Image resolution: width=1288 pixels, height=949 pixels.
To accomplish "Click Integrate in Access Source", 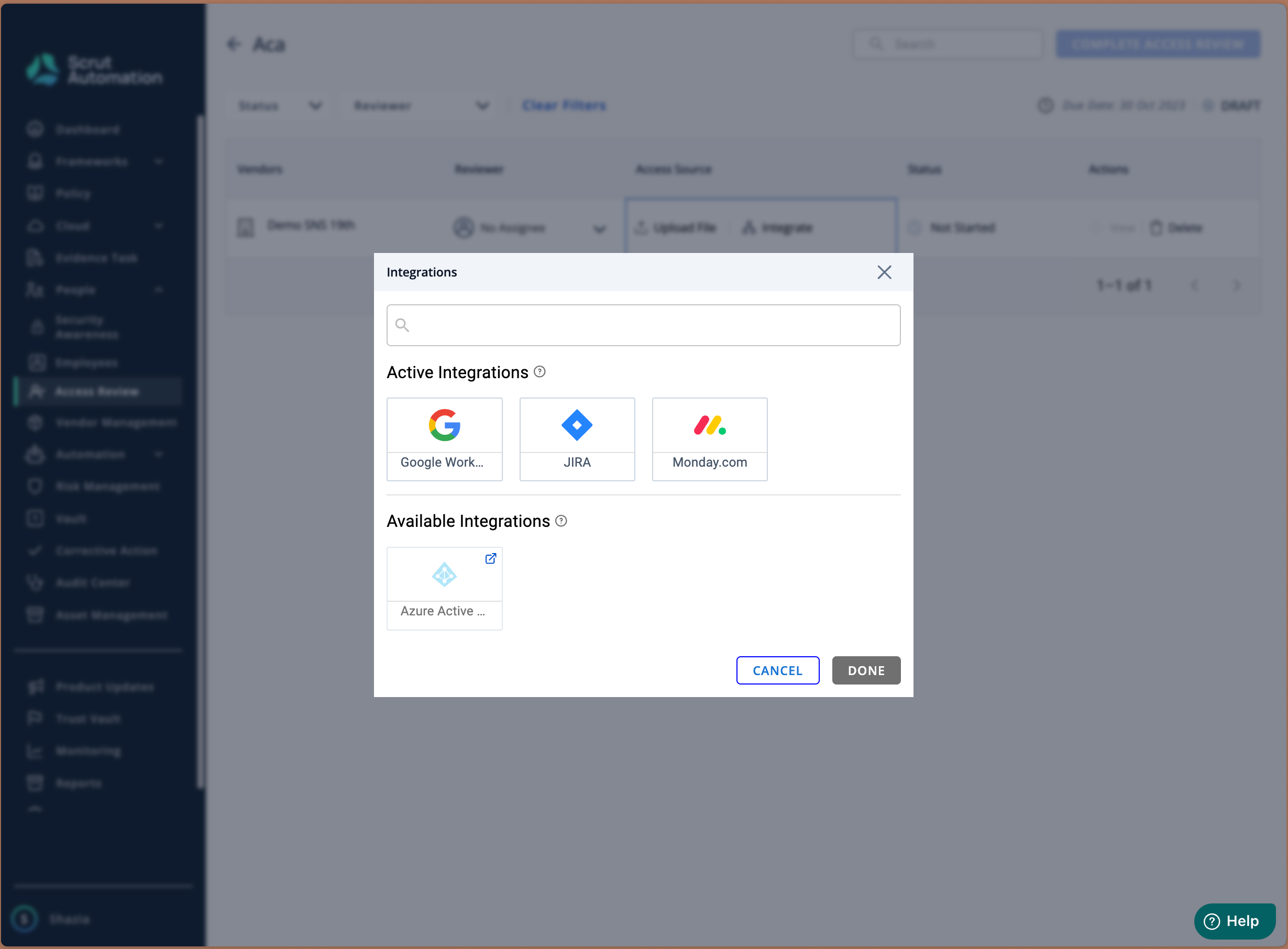I will (777, 228).
